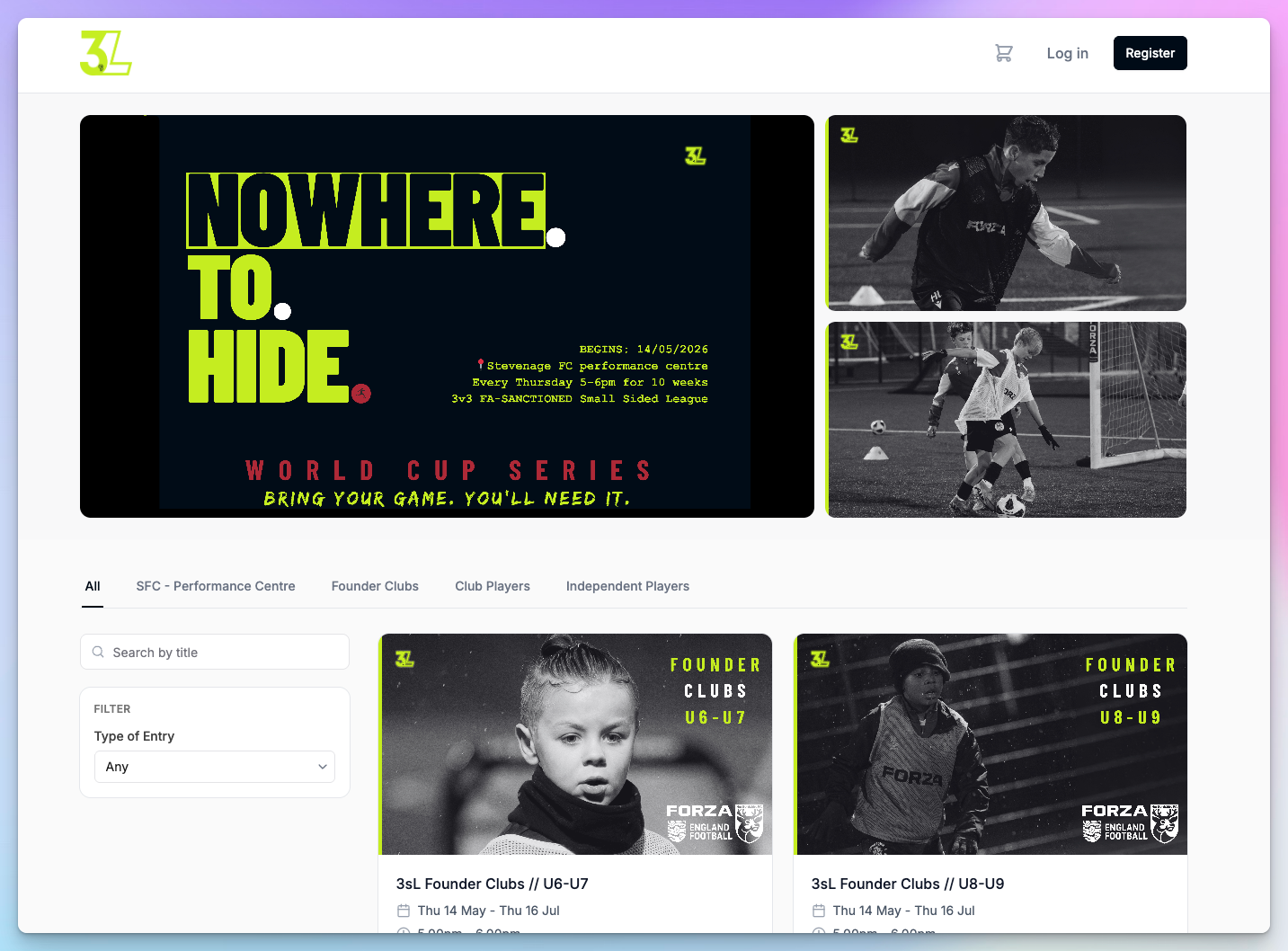Click the search magnifier icon
The height and width of the screenshot is (951, 1288).
(98, 652)
